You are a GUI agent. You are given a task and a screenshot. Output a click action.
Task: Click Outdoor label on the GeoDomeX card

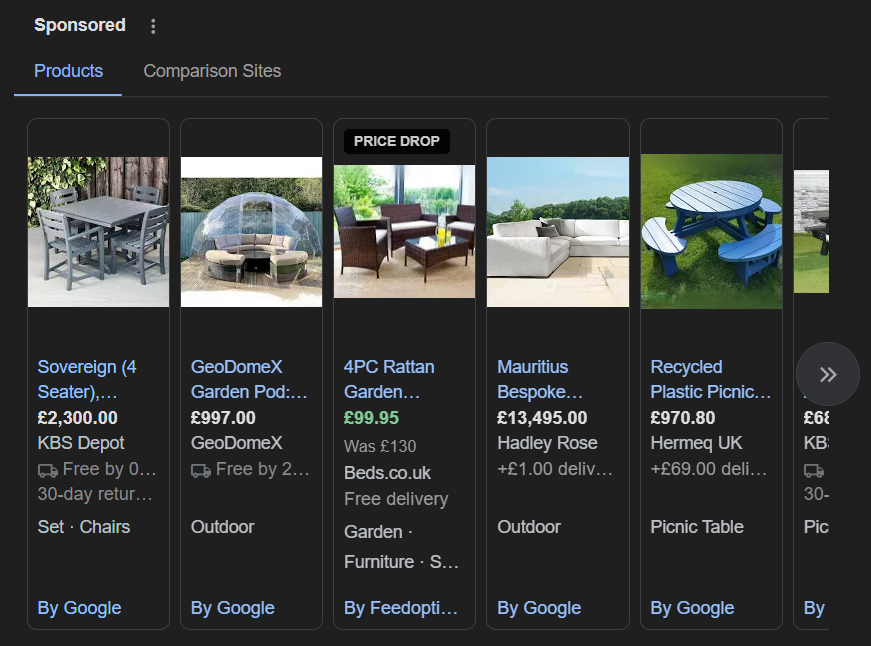coord(223,527)
